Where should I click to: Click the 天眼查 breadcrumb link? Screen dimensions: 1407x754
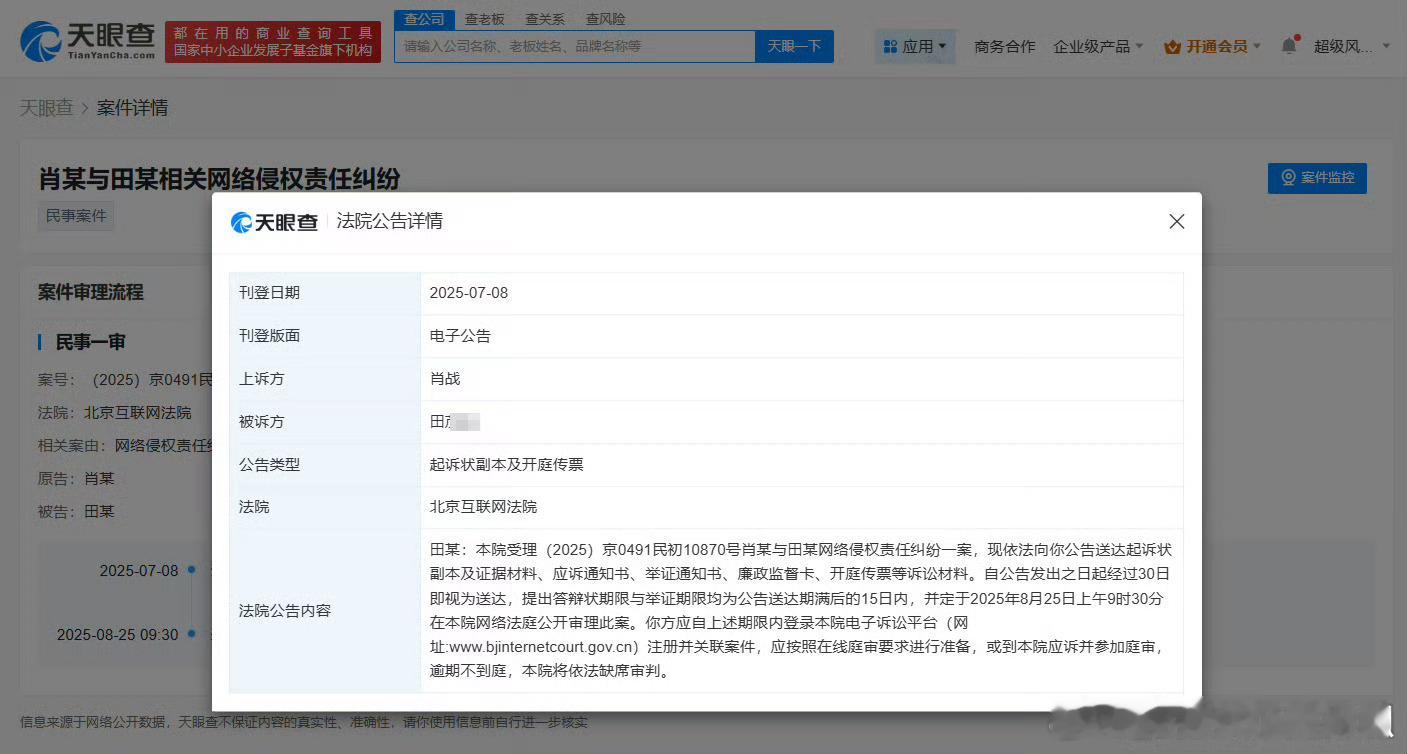pos(46,107)
